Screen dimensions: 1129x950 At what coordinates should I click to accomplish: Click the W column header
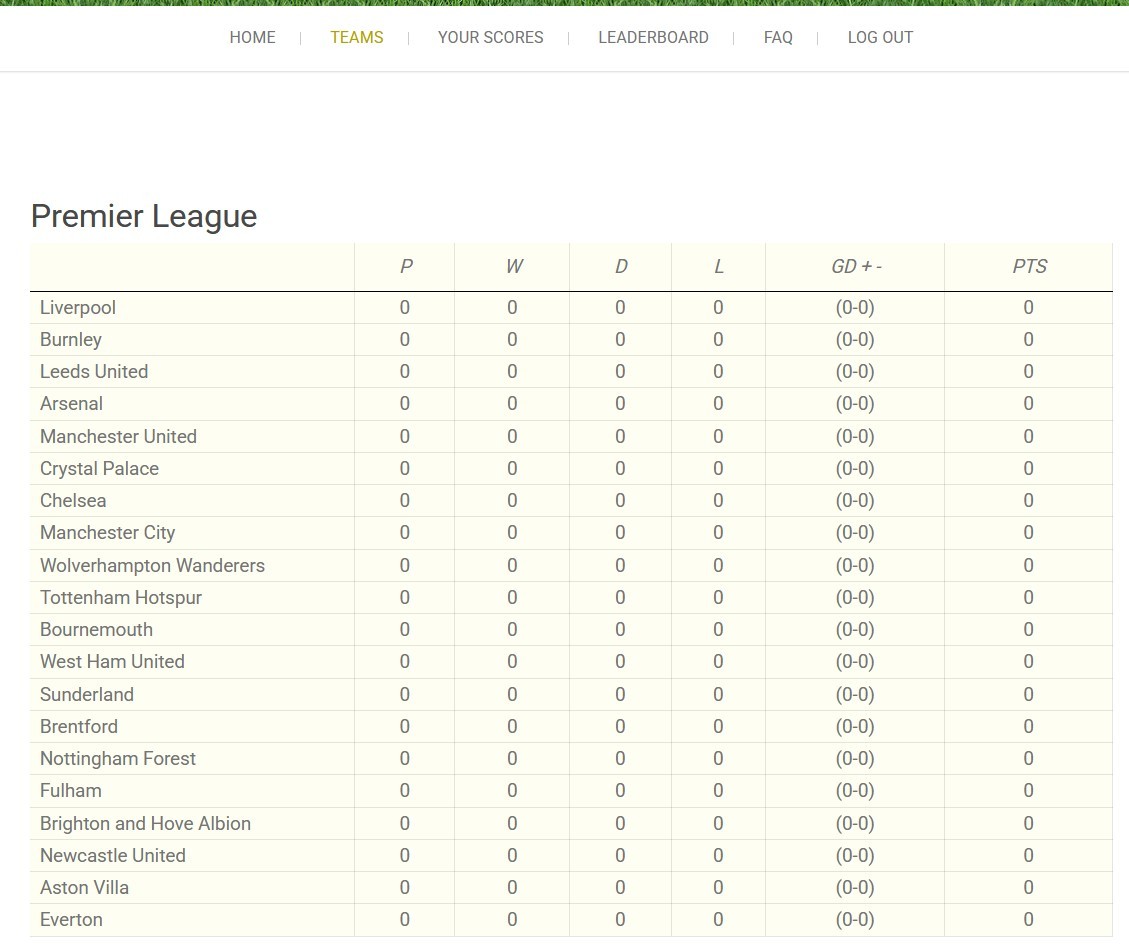pos(513,266)
